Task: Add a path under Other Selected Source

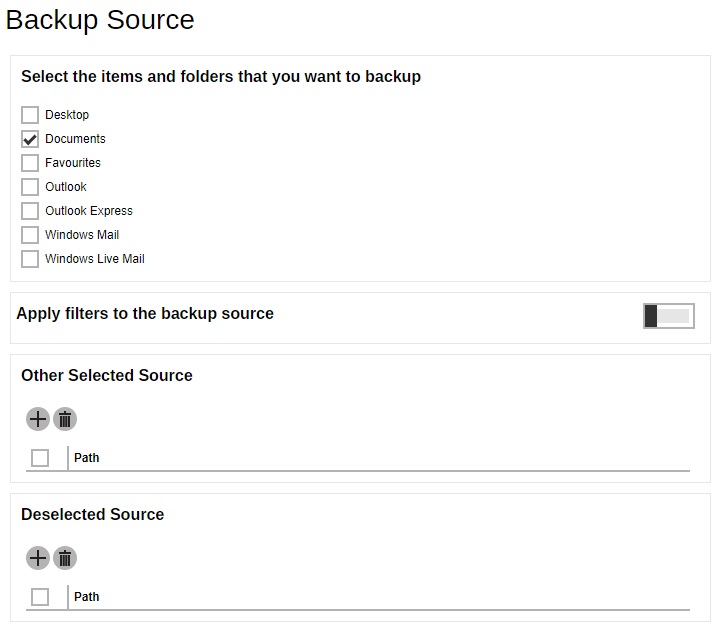Action: [38, 419]
